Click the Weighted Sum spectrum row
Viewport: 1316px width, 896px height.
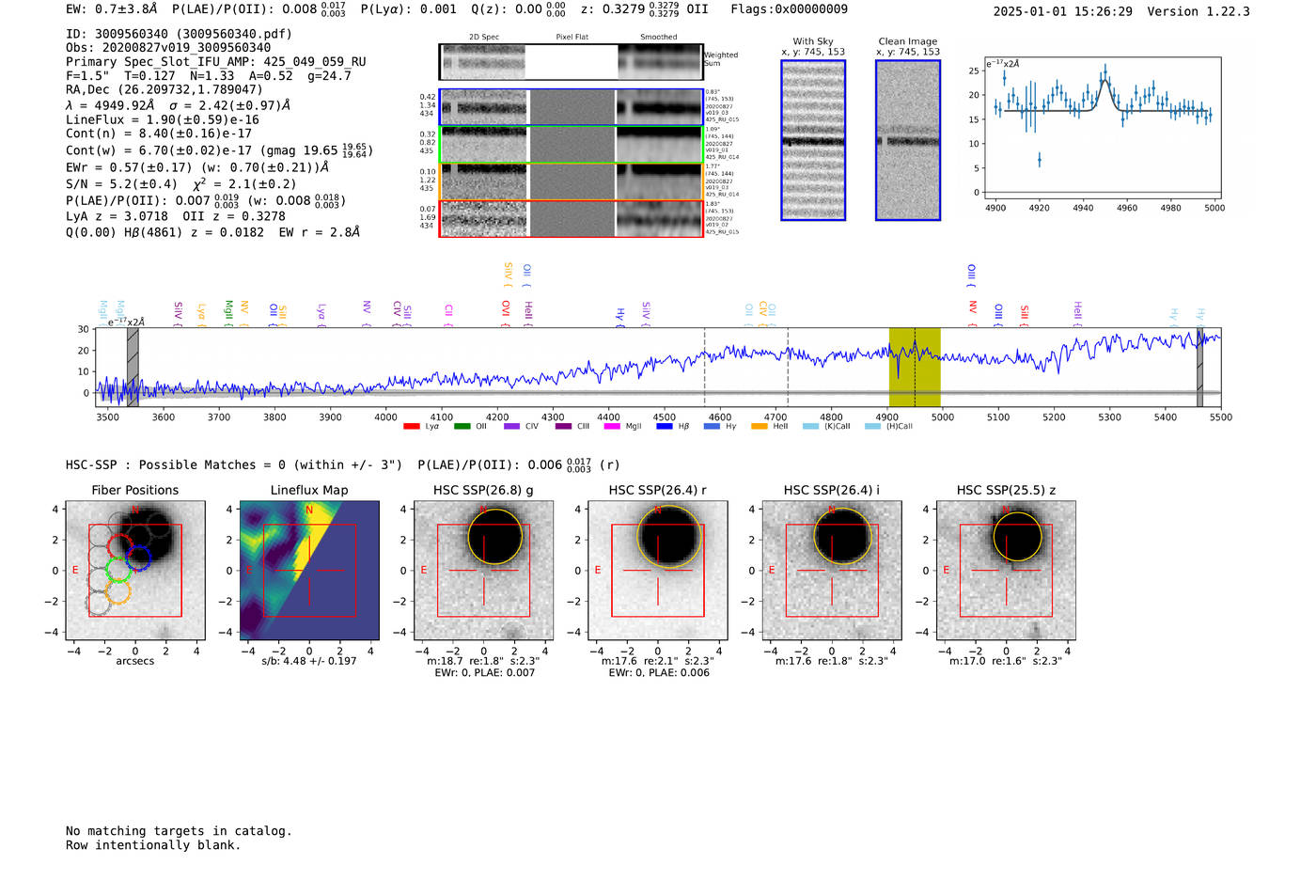click(572, 61)
